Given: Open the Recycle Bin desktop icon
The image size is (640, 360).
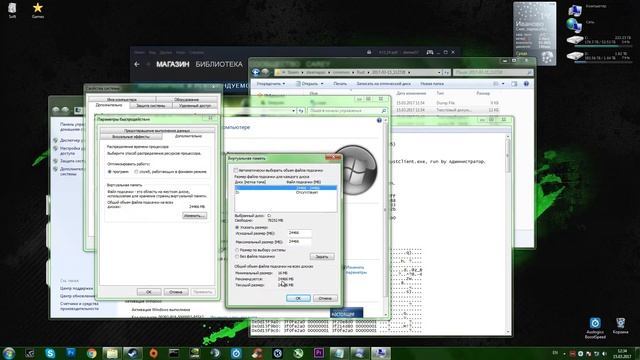Looking at the screenshot, I should pos(620,325).
